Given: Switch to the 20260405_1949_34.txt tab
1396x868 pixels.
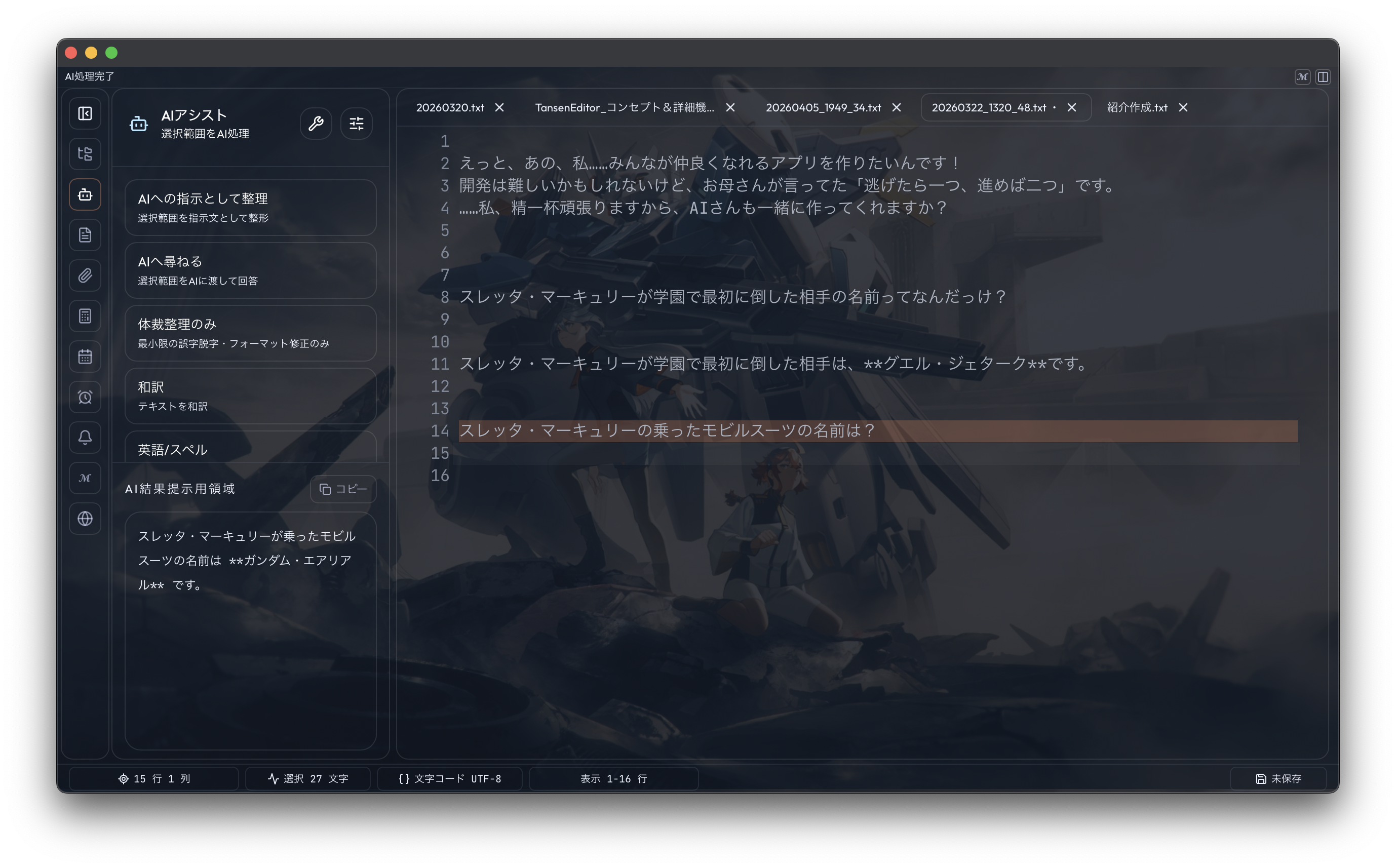Looking at the screenshot, I should (x=823, y=107).
